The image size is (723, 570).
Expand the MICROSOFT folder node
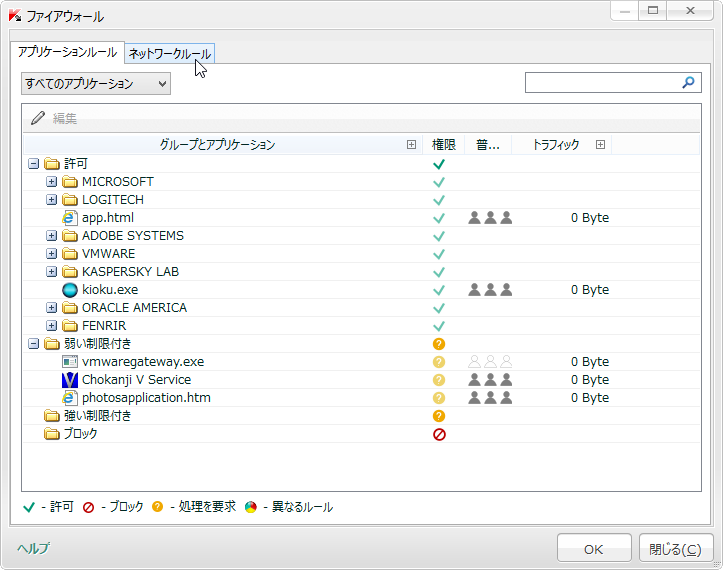click(x=52, y=182)
